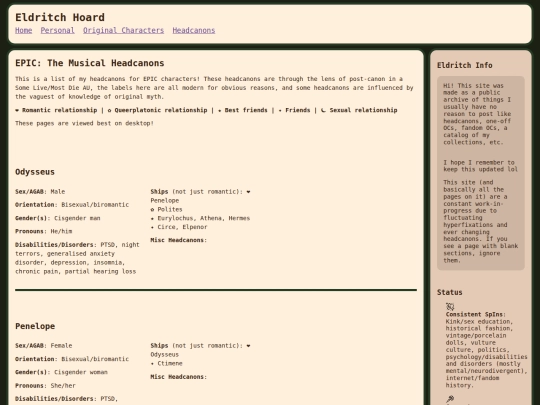Screen dimensions: 540x405
Task: Click Penelope's Sex/AGAB value Female
Action: coord(61,346)
